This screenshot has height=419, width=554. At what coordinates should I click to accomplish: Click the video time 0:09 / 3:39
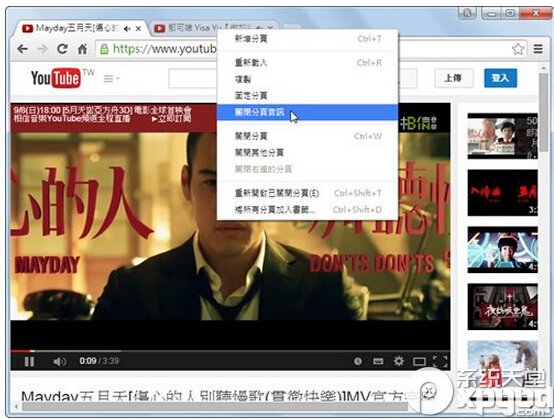coord(99,361)
